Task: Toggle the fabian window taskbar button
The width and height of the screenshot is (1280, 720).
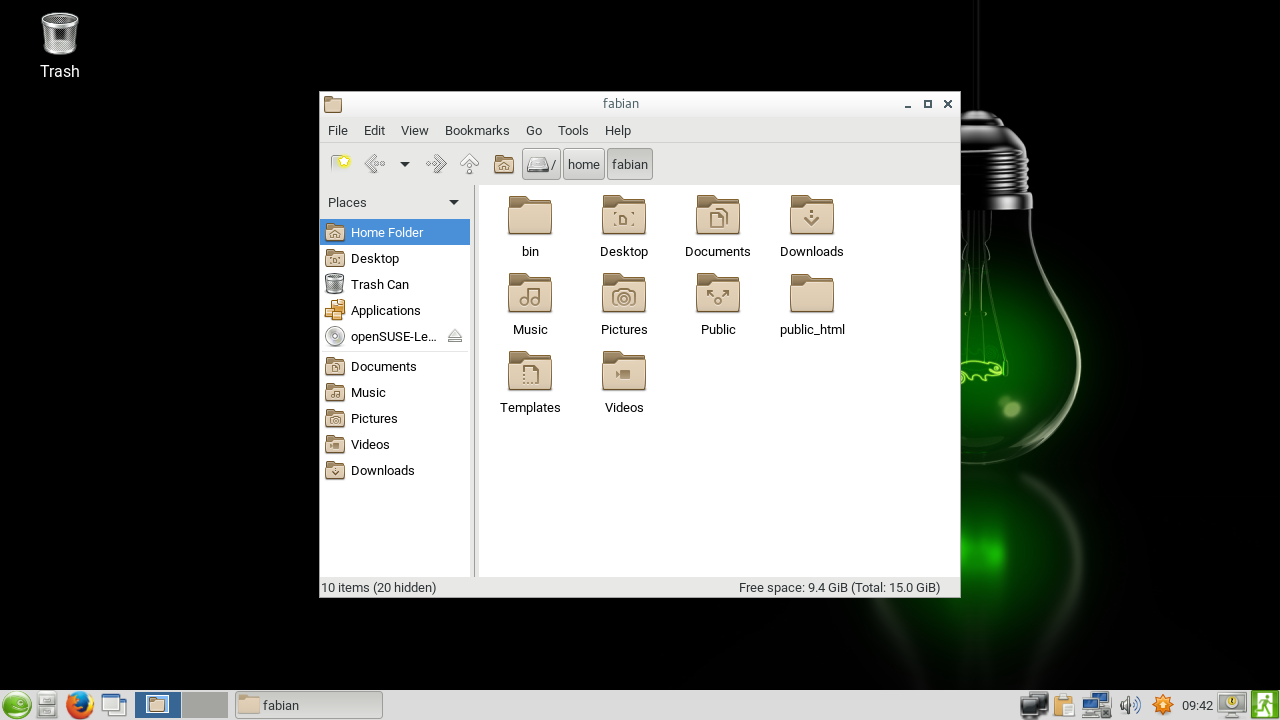Action: click(x=308, y=705)
